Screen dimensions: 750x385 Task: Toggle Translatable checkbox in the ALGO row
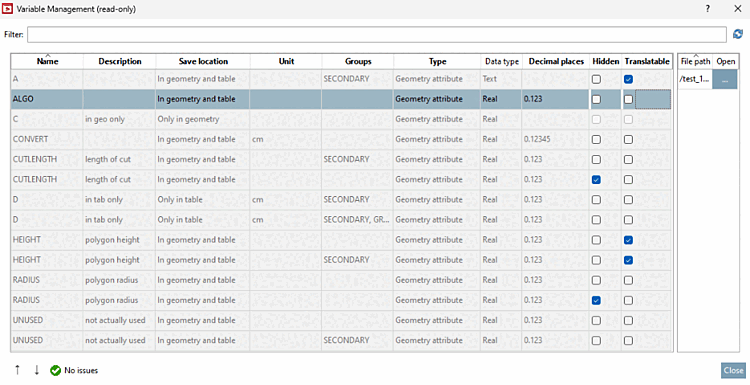click(629, 99)
